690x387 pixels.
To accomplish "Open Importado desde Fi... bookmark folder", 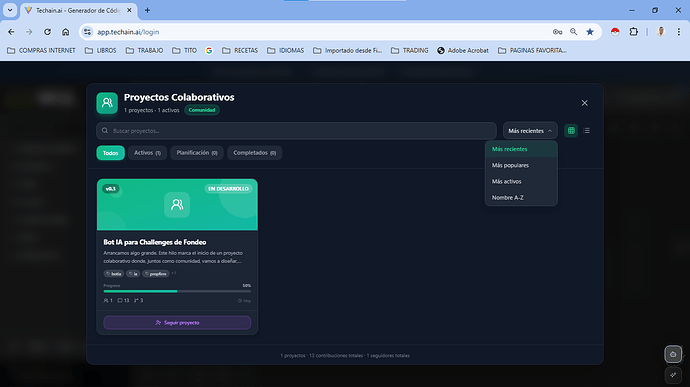I will coord(348,51).
